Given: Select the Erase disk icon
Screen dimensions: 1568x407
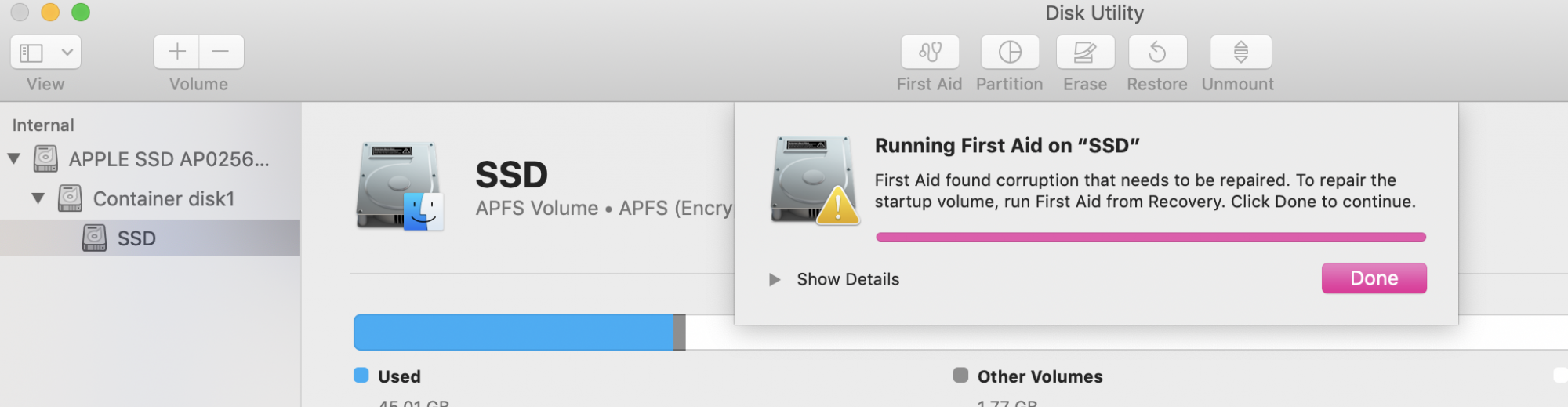Looking at the screenshot, I should tap(1085, 52).
